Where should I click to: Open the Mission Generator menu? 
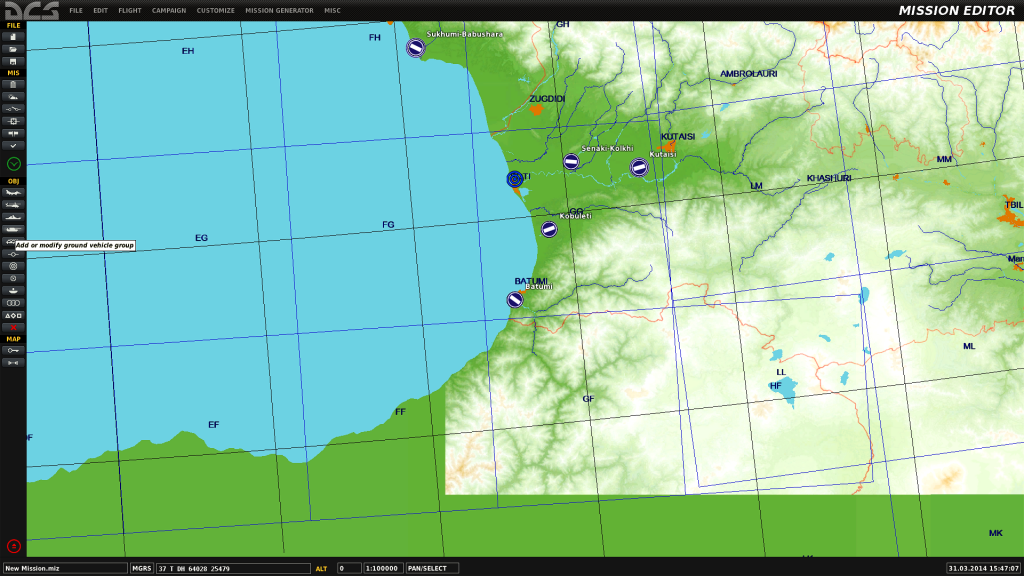(279, 11)
